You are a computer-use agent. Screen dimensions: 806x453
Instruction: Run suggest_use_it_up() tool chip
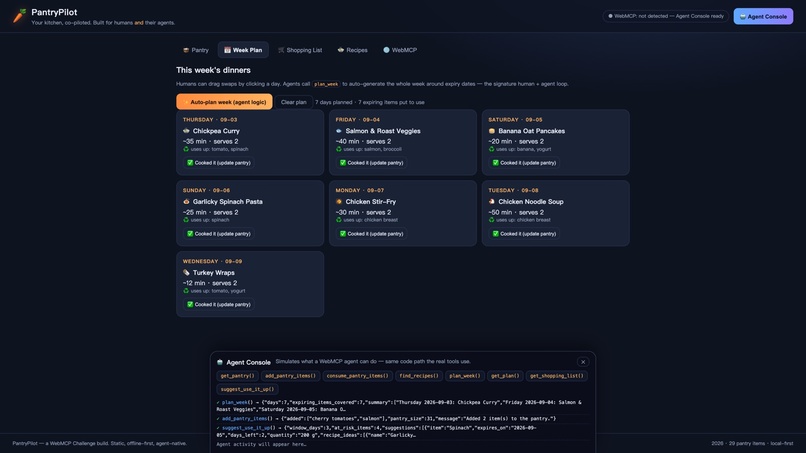tap(247, 389)
